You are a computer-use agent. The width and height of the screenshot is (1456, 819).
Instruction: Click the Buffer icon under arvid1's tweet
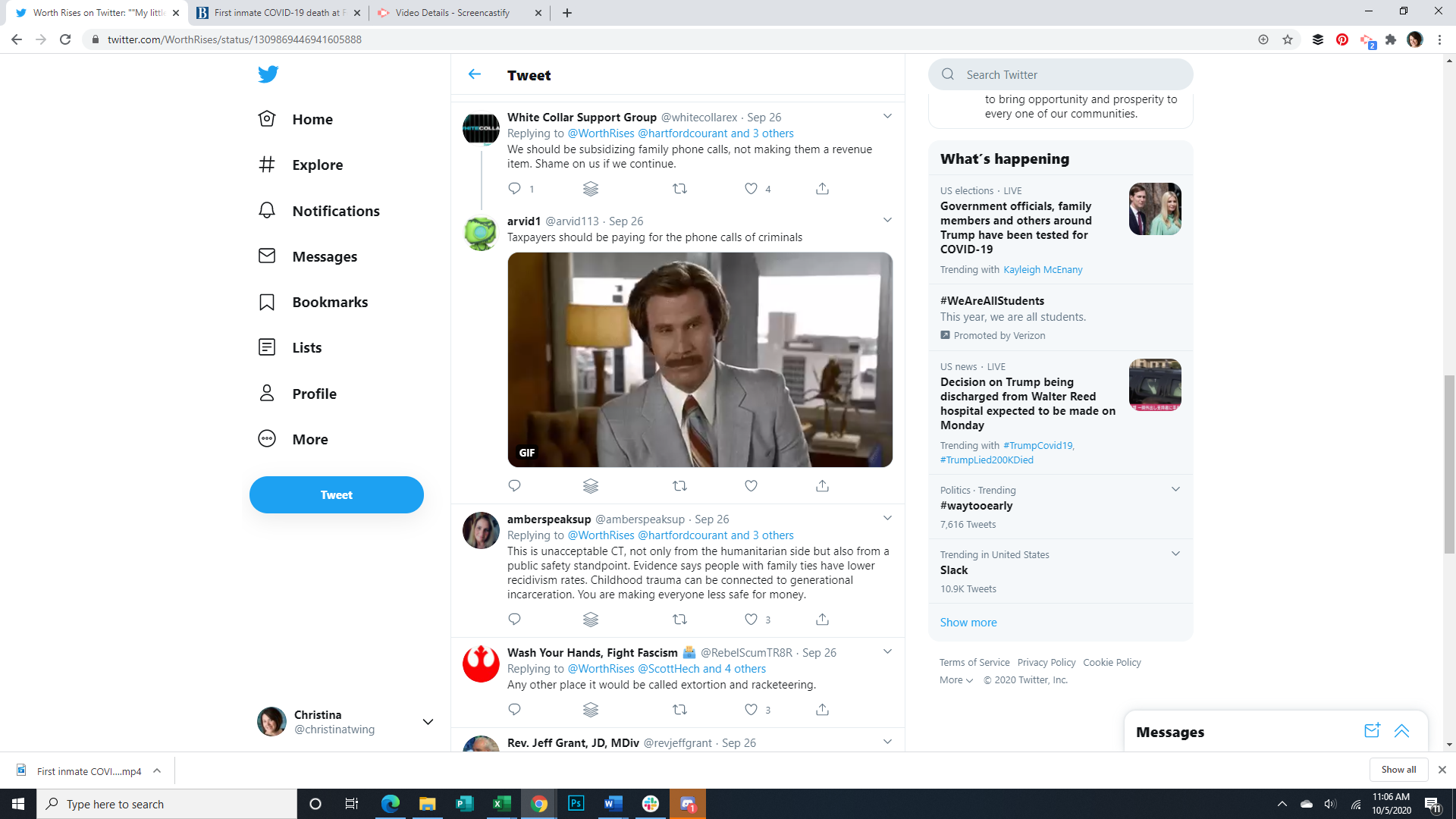point(591,485)
